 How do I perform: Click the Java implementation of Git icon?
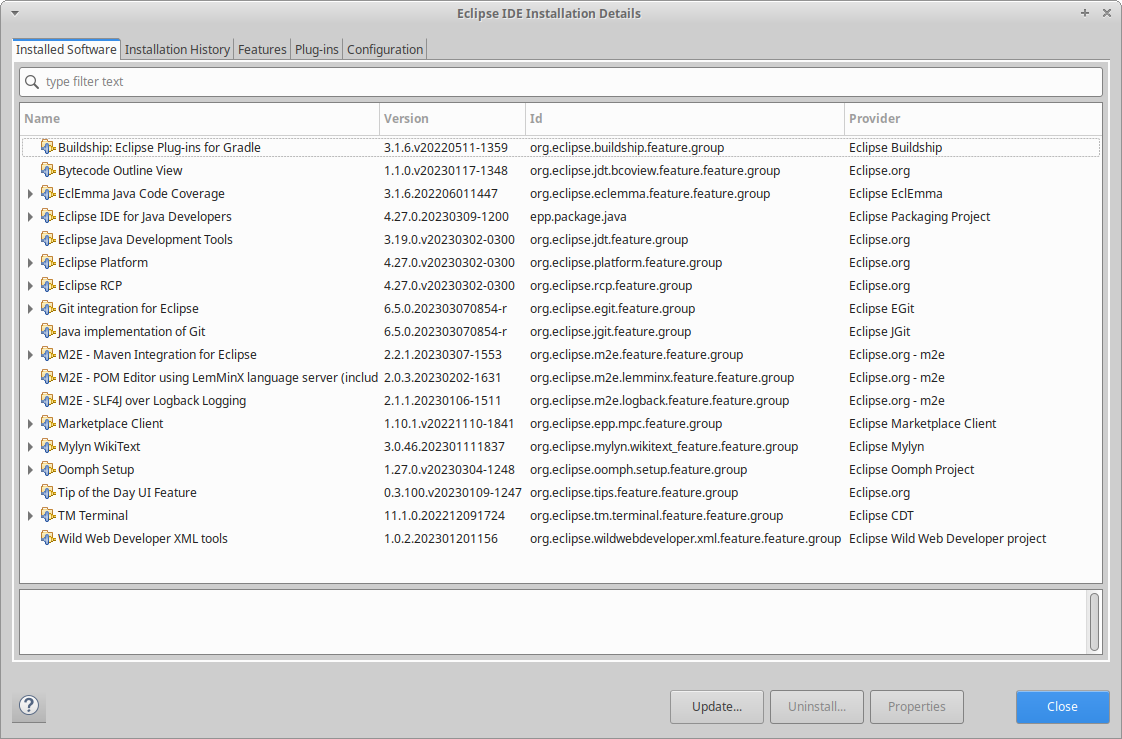(48, 331)
